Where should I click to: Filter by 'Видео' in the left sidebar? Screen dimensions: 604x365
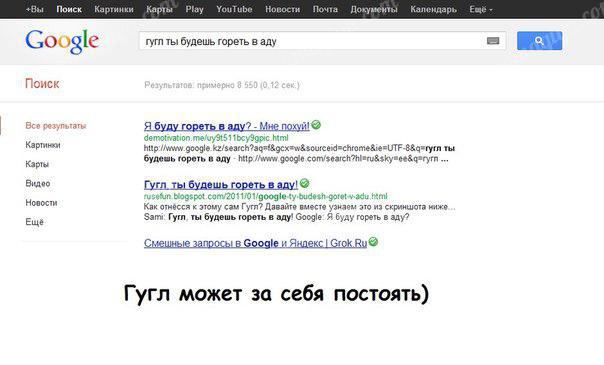pos(38,184)
